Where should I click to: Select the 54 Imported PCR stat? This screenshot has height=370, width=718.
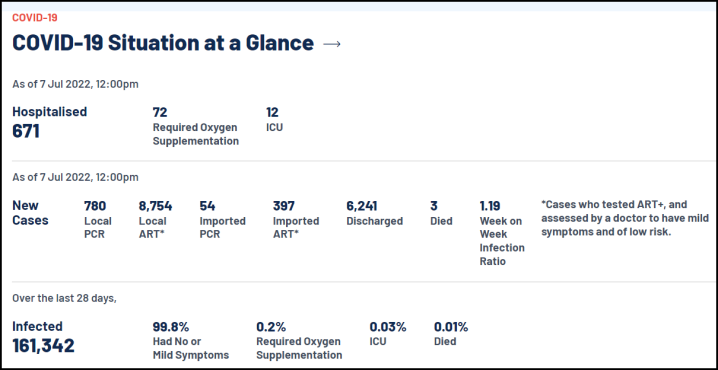(223, 220)
